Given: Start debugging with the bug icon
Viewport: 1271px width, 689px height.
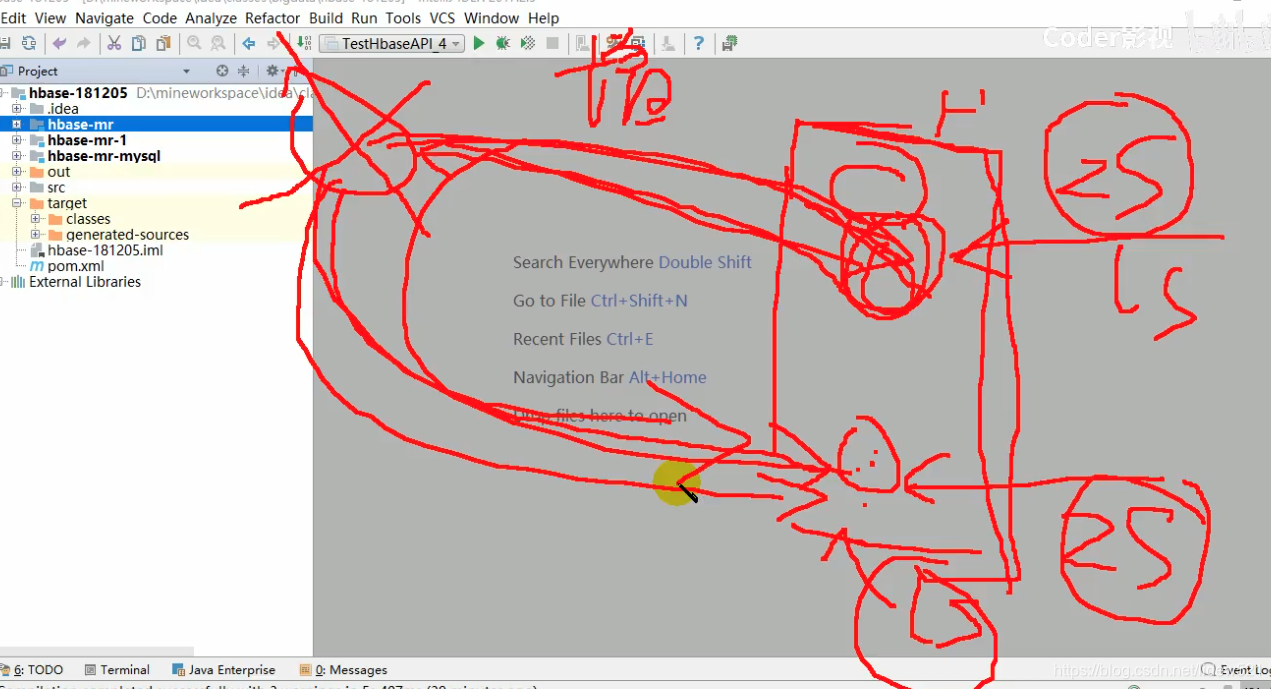Looking at the screenshot, I should [x=503, y=43].
